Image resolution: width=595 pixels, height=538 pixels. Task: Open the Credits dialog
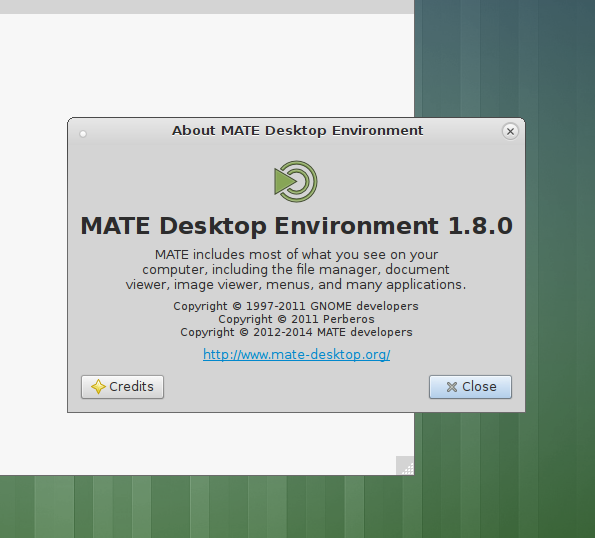(x=122, y=387)
